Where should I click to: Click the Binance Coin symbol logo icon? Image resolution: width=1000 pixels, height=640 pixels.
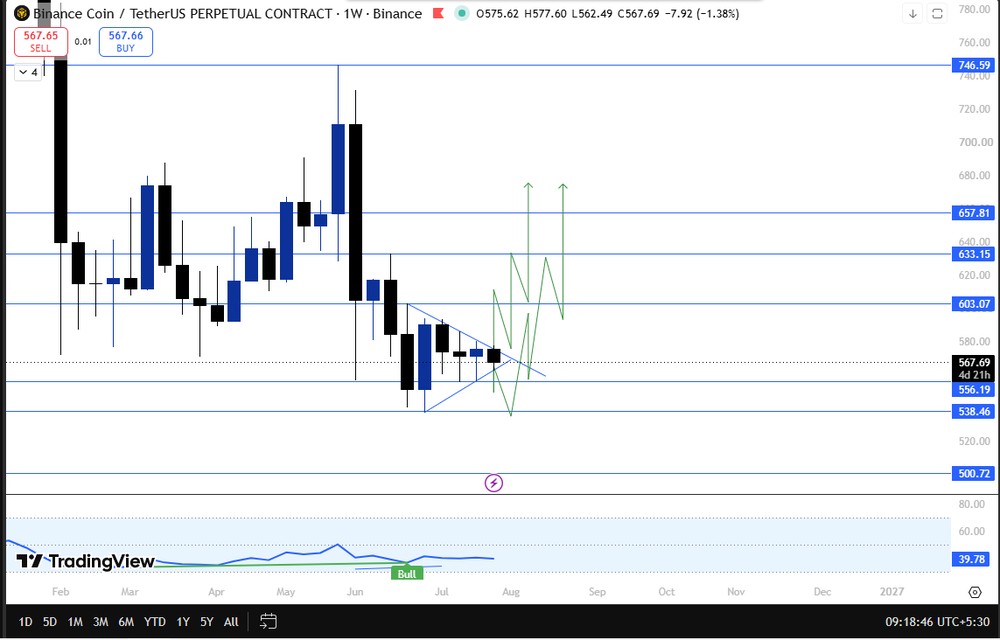22,13
